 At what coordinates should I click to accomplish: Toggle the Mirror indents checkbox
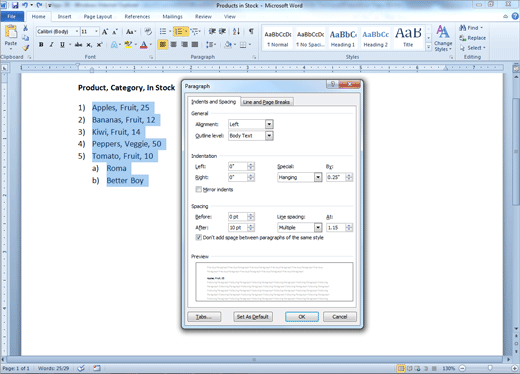click(199, 189)
